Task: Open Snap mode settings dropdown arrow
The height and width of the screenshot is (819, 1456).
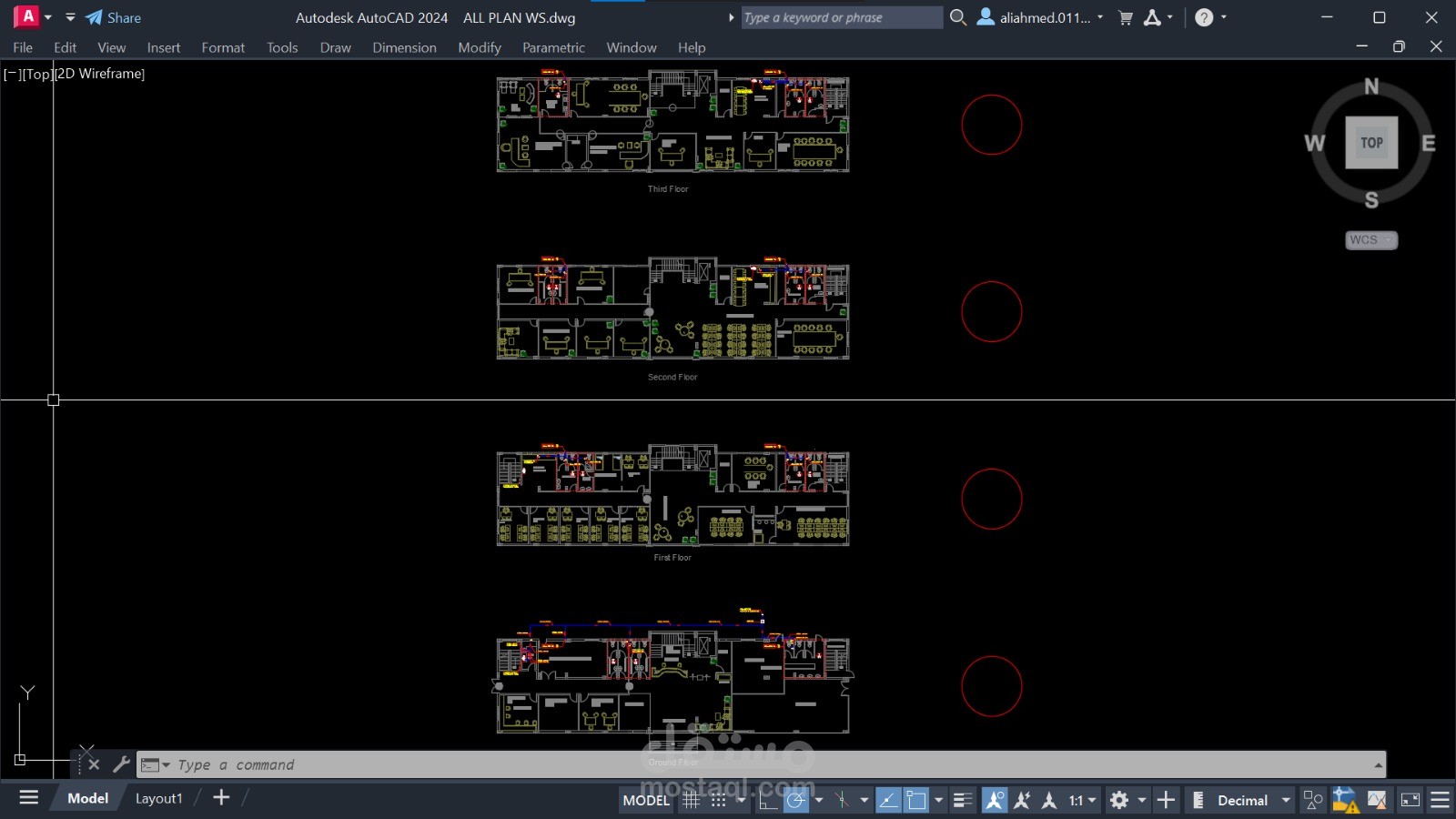Action: pos(741,801)
